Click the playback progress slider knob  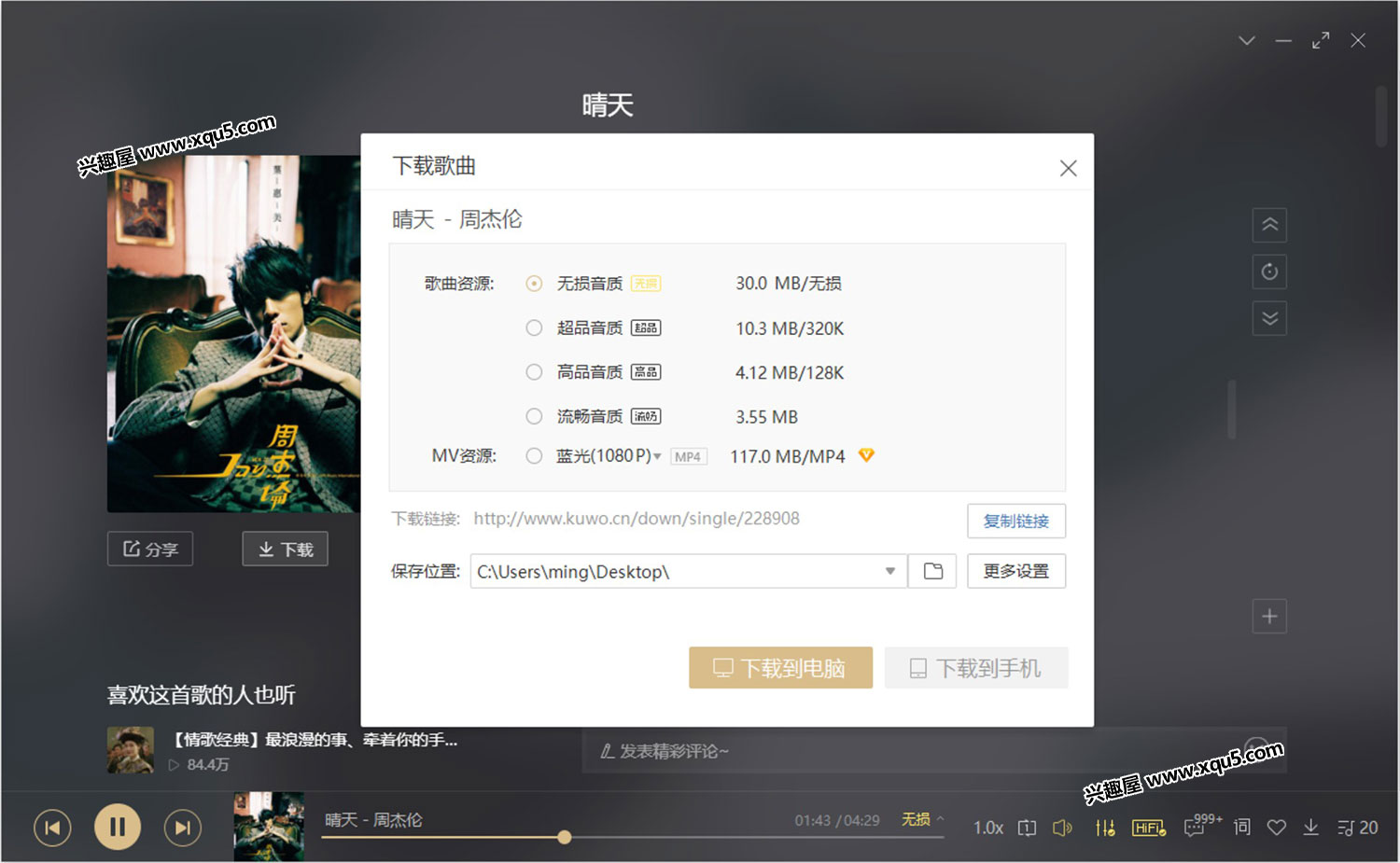pos(565,837)
